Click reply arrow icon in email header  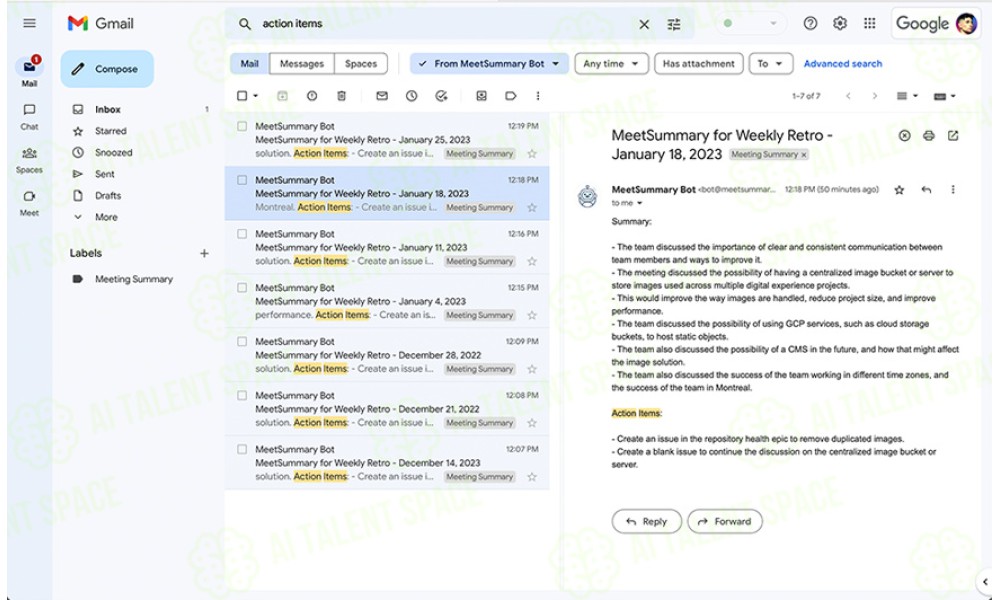[926, 190]
